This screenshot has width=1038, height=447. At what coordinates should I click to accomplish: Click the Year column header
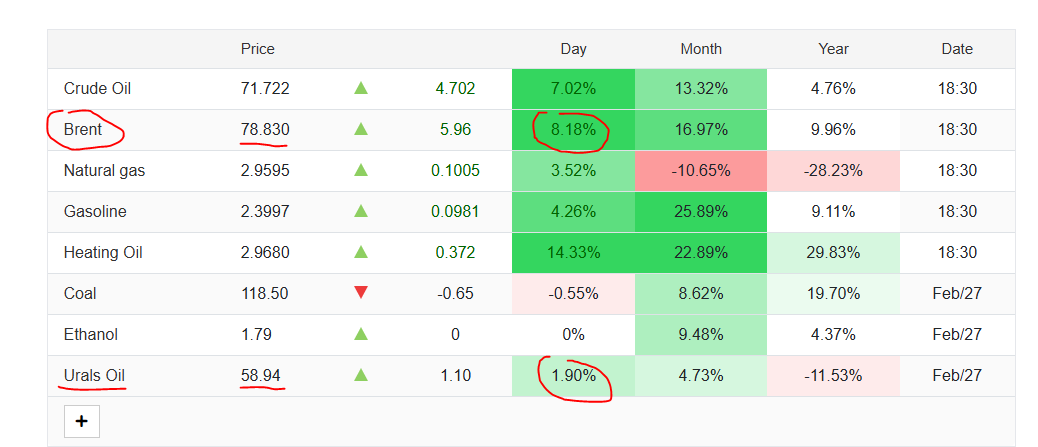tap(833, 49)
